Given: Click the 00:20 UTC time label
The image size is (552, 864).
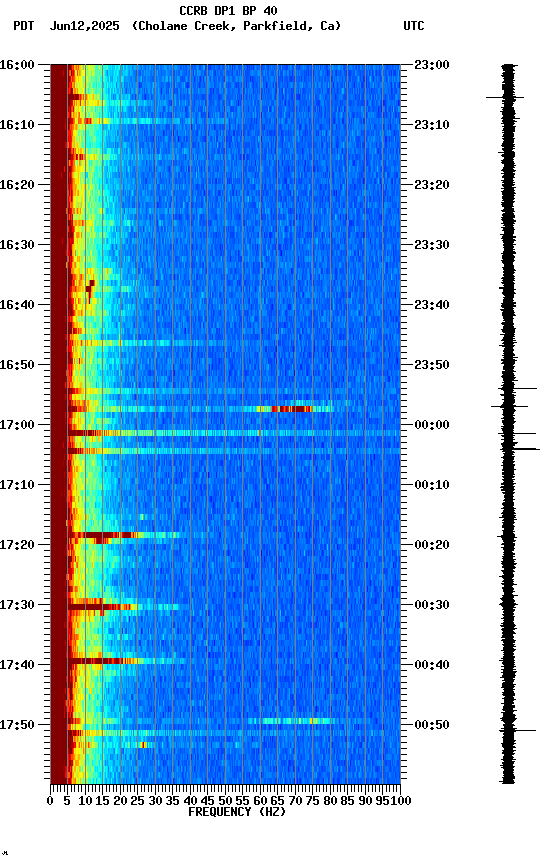Looking at the screenshot, I should 432,545.
